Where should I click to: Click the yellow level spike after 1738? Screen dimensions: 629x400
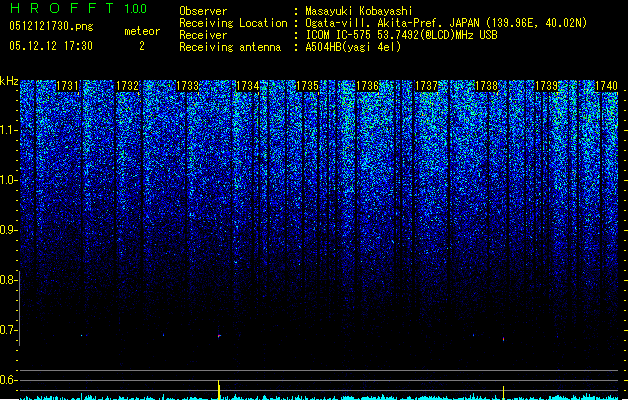[x=503, y=393]
